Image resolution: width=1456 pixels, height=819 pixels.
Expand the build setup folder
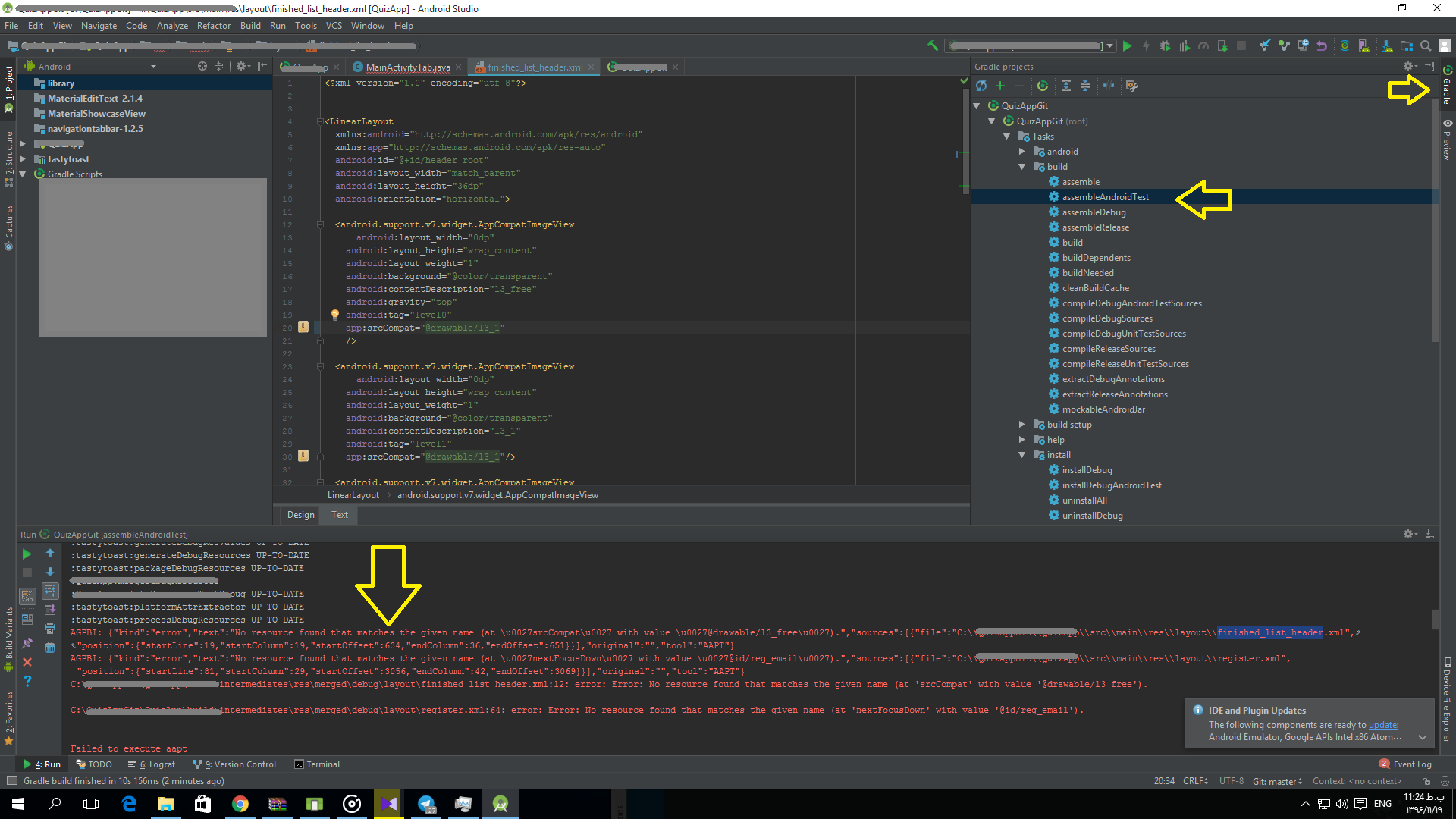click(x=1022, y=425)
